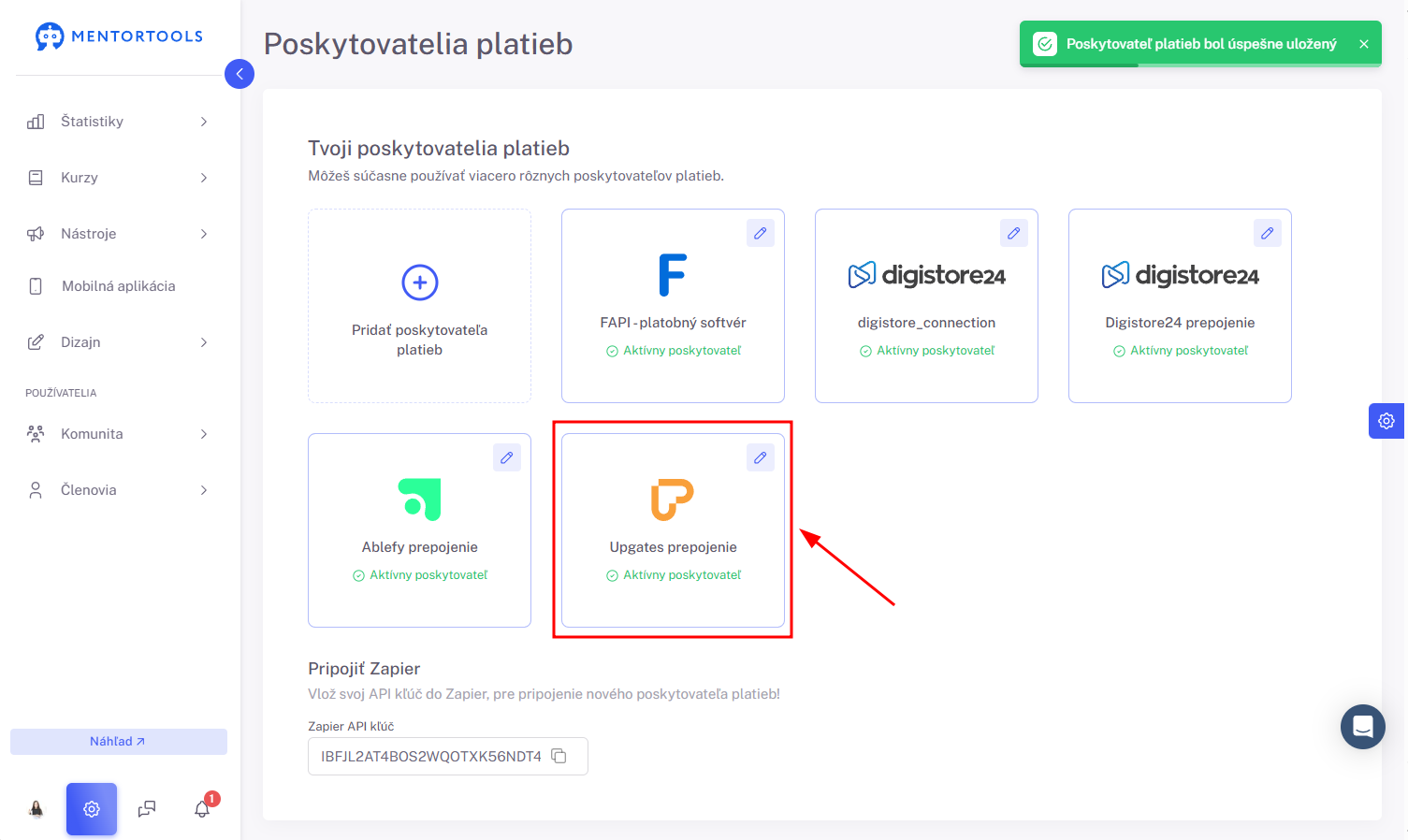Open the floating gear on right edge

point(1386,421)
